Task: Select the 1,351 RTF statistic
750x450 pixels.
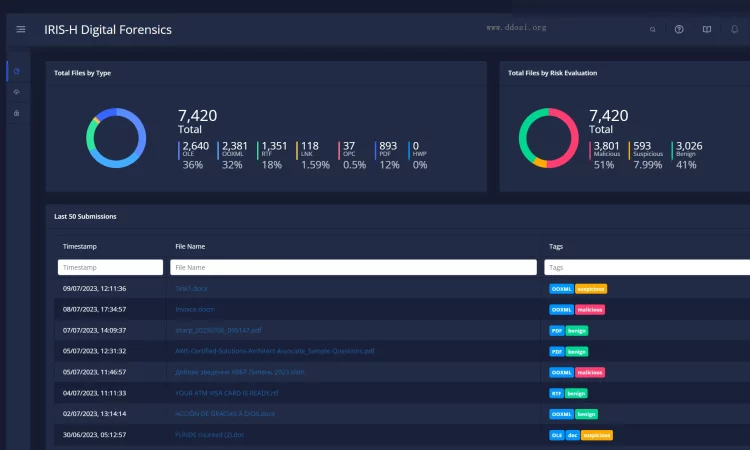Action: click(273, 155)
